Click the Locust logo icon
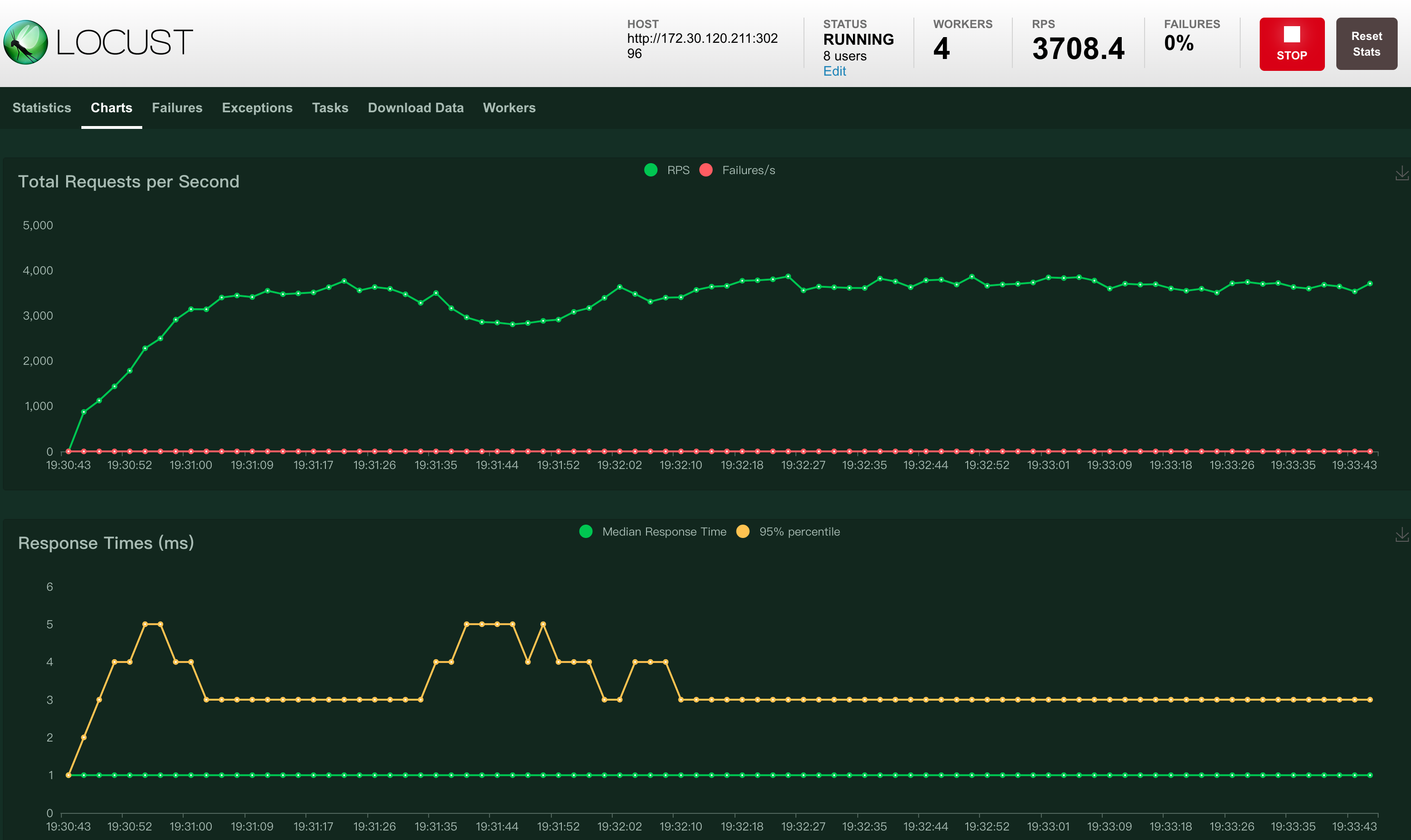This screenshot has width=1411, height=840. click(26, 42)
